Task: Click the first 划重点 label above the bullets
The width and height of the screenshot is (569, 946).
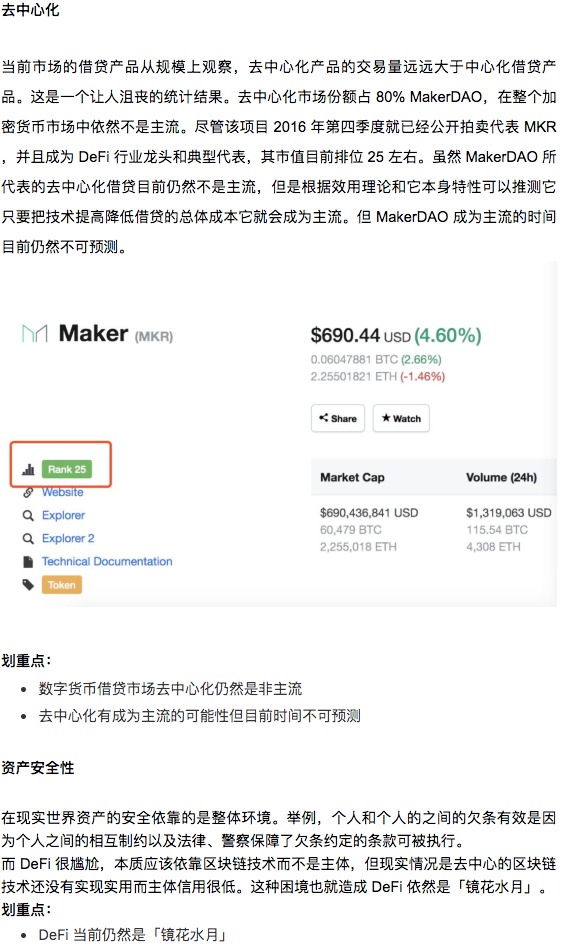Action: point(26,661)
